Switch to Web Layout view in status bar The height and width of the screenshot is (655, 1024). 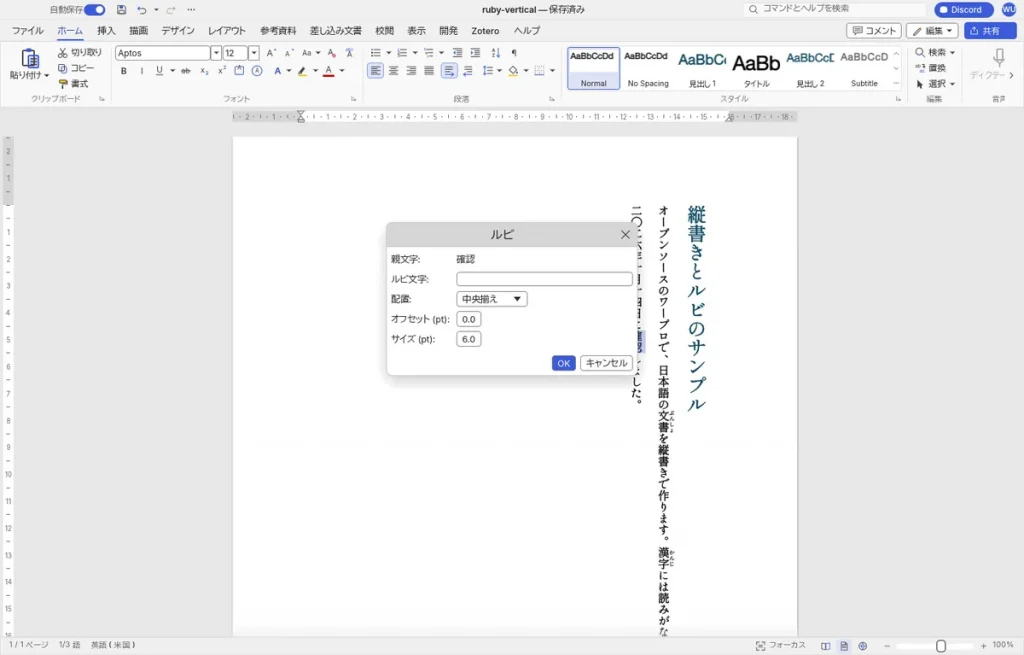[x=863, y=646]
